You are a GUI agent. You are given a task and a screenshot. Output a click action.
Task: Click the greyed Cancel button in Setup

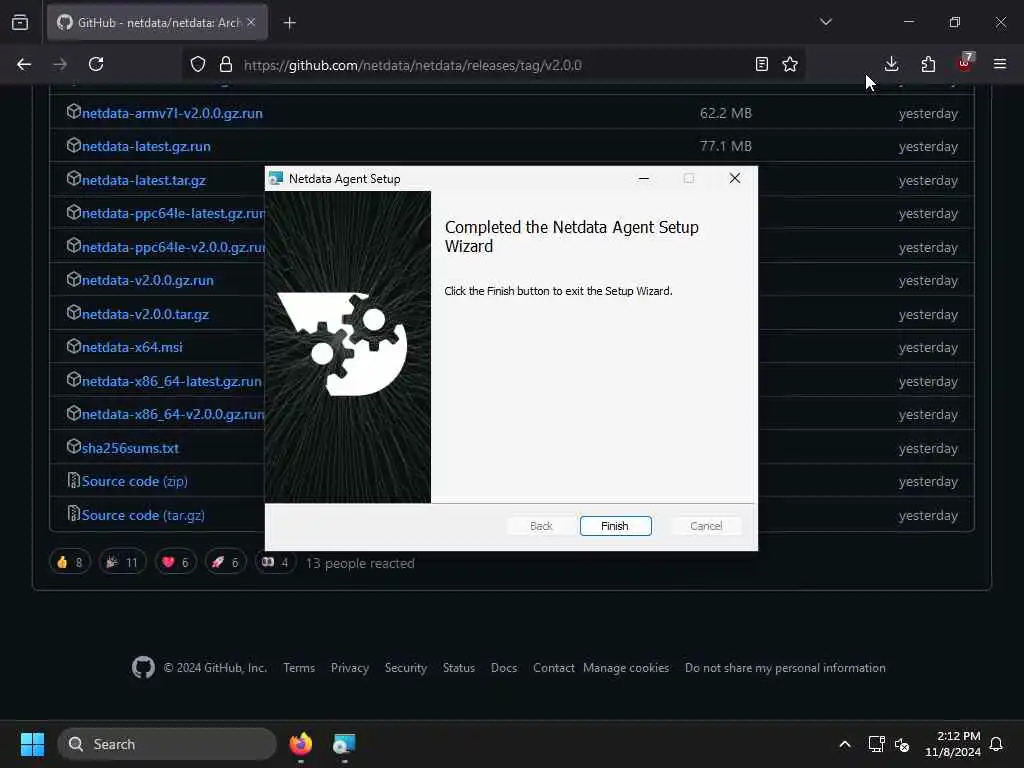click(x=706, y=526)
